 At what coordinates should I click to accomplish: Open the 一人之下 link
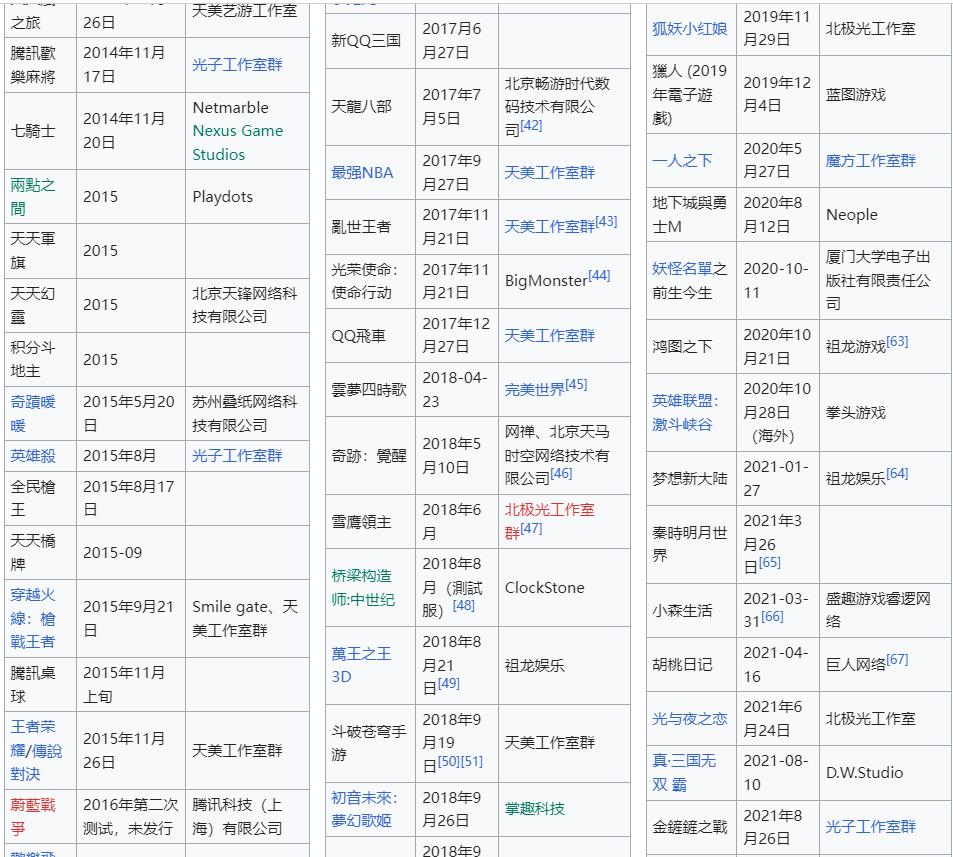point(682,160)
